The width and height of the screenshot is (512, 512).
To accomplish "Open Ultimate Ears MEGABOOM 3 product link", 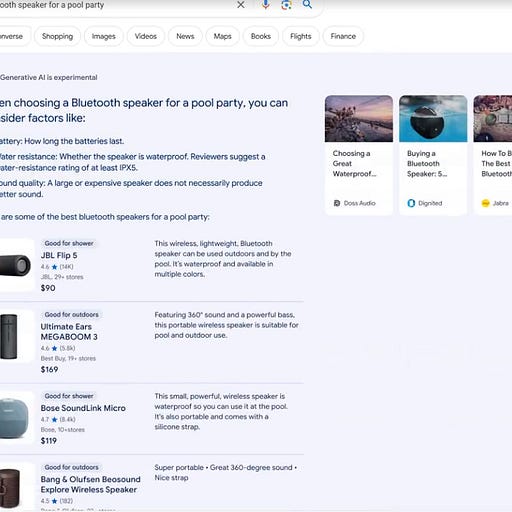I will (69, 332).
